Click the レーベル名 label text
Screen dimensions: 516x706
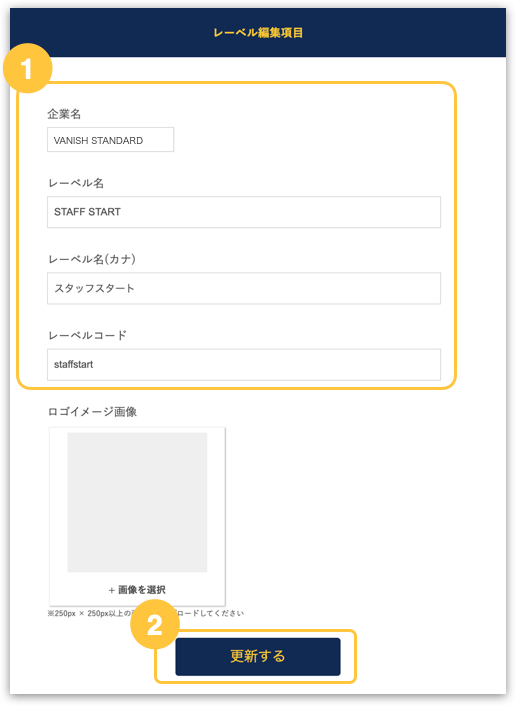76,183
